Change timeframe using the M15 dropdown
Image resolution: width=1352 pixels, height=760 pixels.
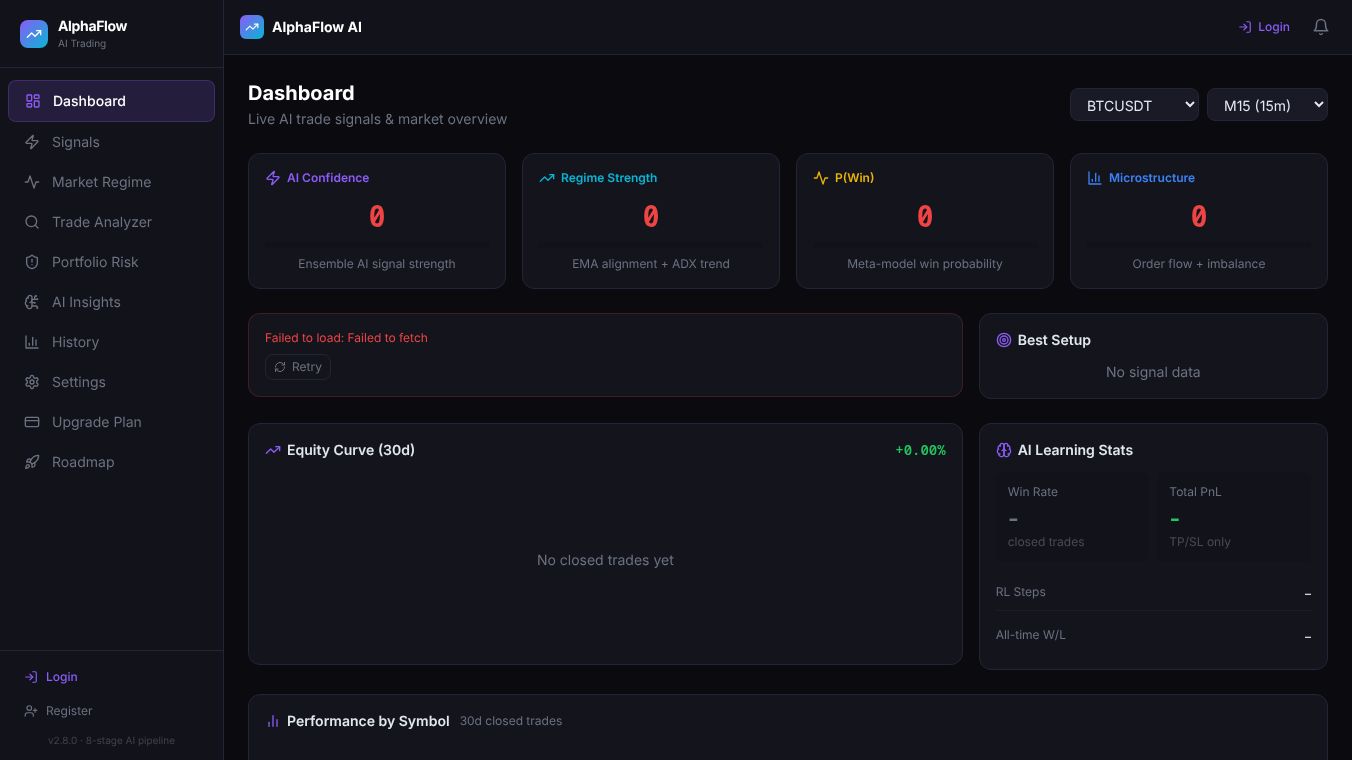pos(1267,104)
